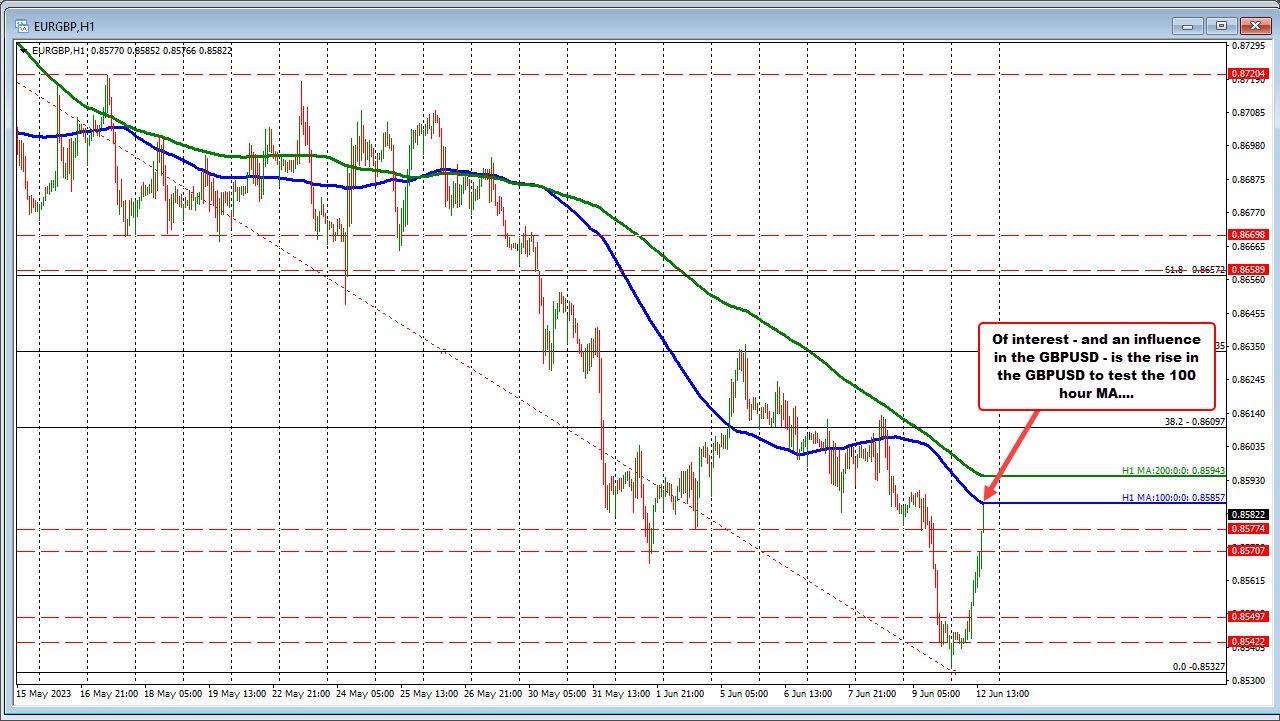Screen dimensions: 1280x721
Task: Select the 0.86698 red price level tag
Action: pos(1249,234)
